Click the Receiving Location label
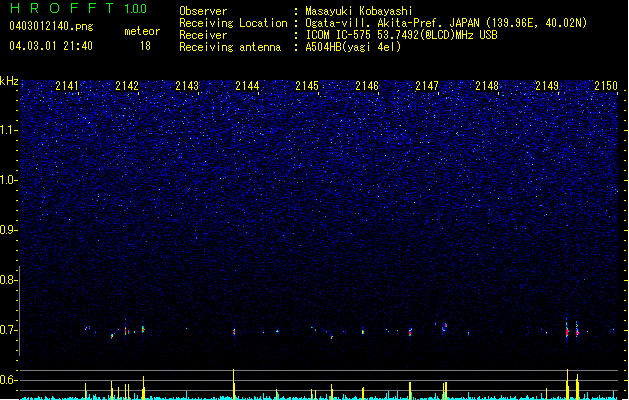The height and width of the screenshot is (400, 629). tap(233, 23)
